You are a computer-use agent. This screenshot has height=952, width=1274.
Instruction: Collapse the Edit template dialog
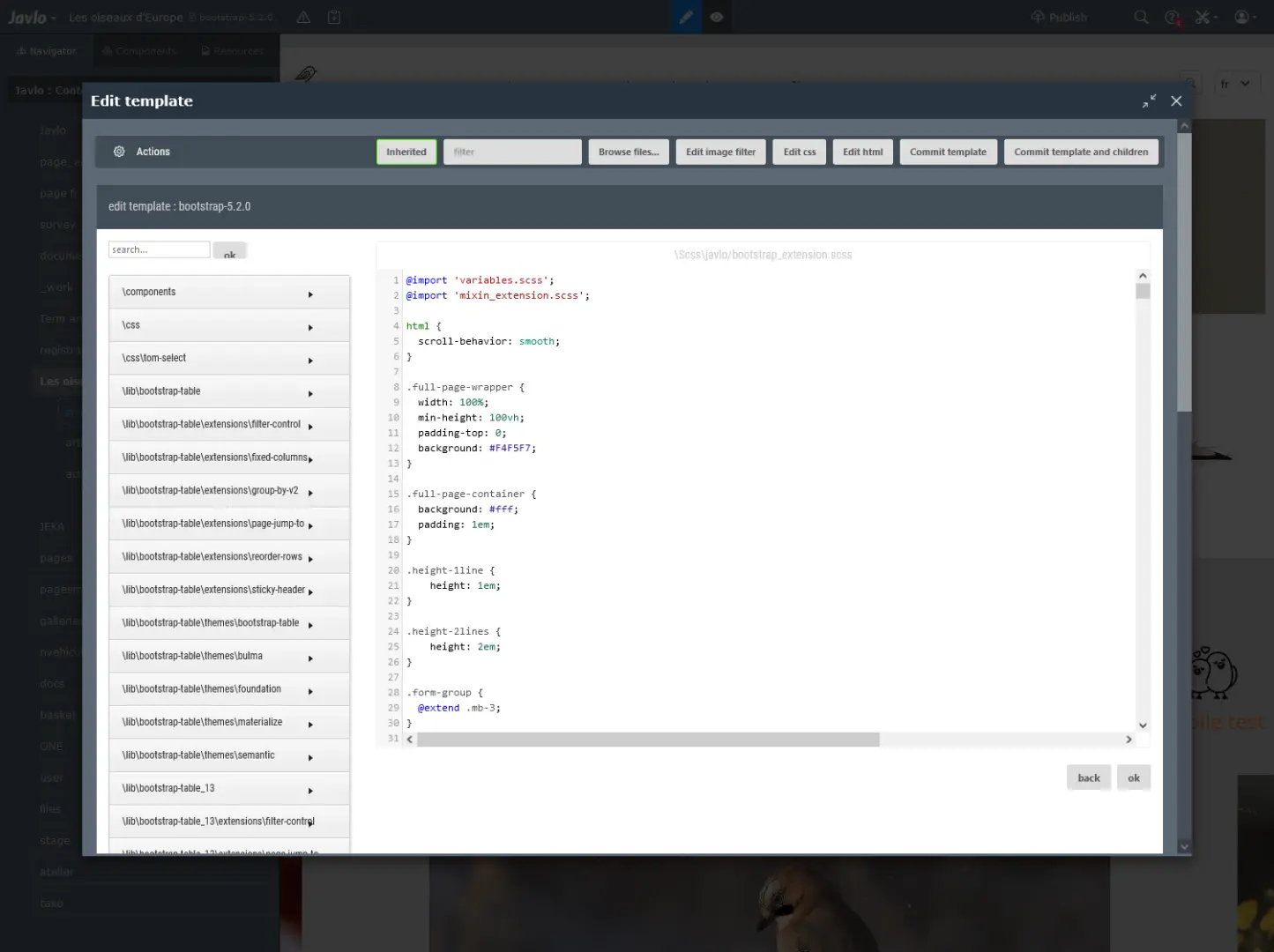pos(1149,100)
